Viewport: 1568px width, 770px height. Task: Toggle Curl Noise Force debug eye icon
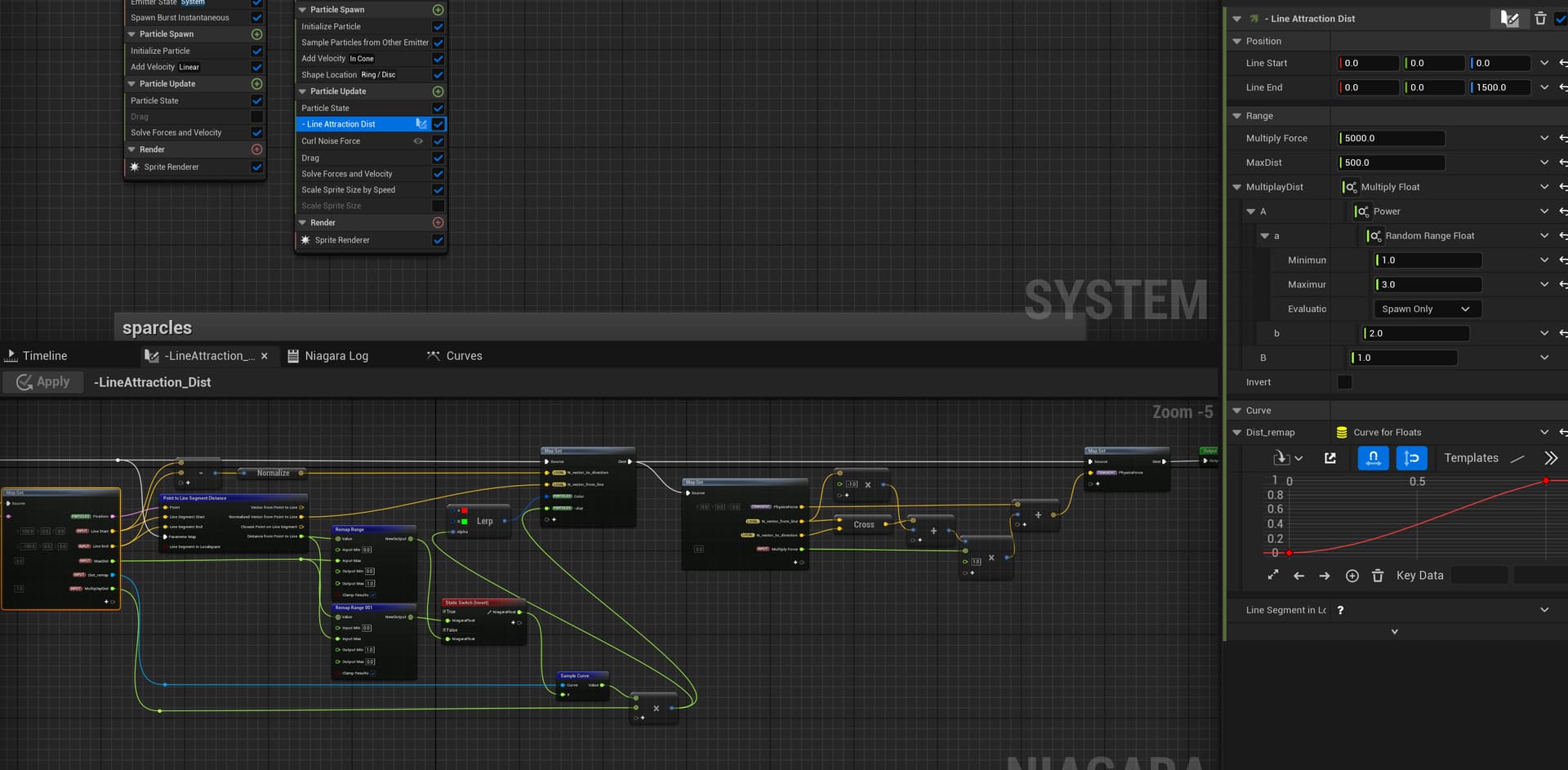click(x=418, y=141)
